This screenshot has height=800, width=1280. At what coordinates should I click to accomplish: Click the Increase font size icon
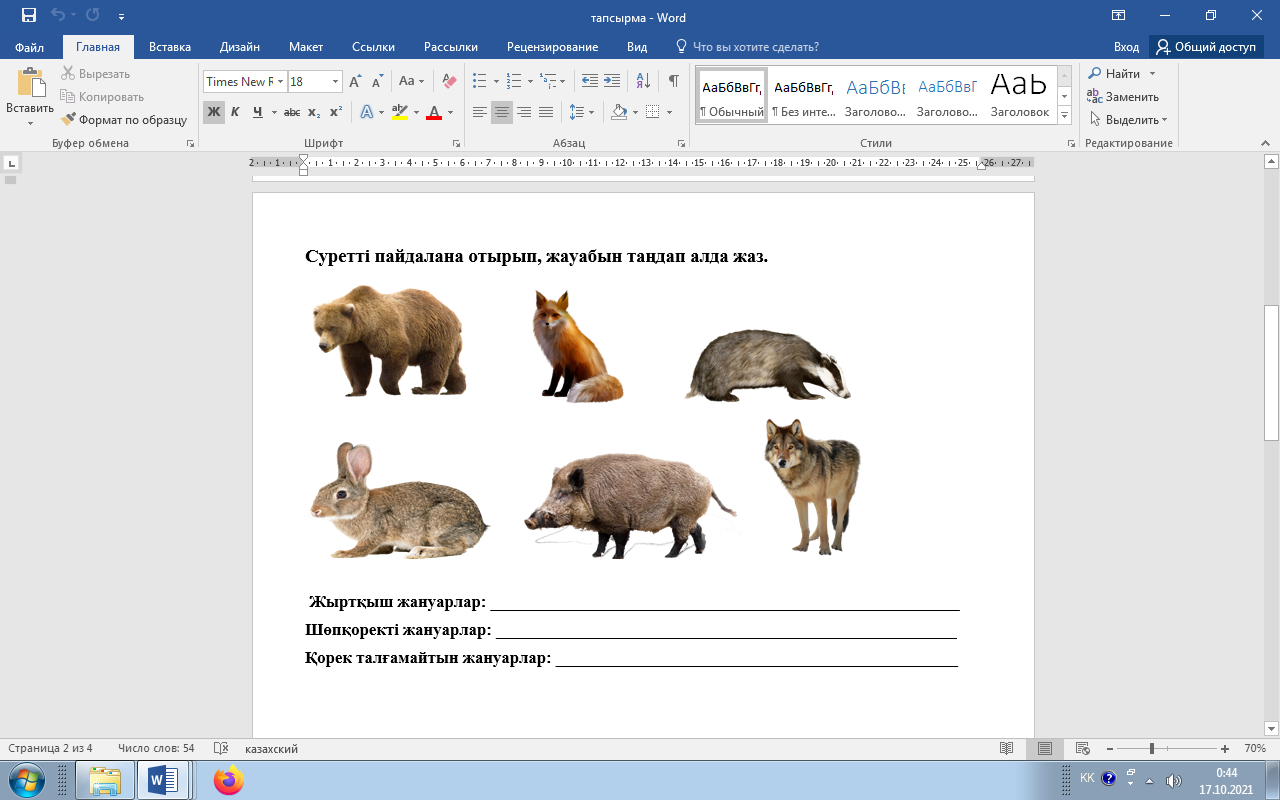click(355, 81)
